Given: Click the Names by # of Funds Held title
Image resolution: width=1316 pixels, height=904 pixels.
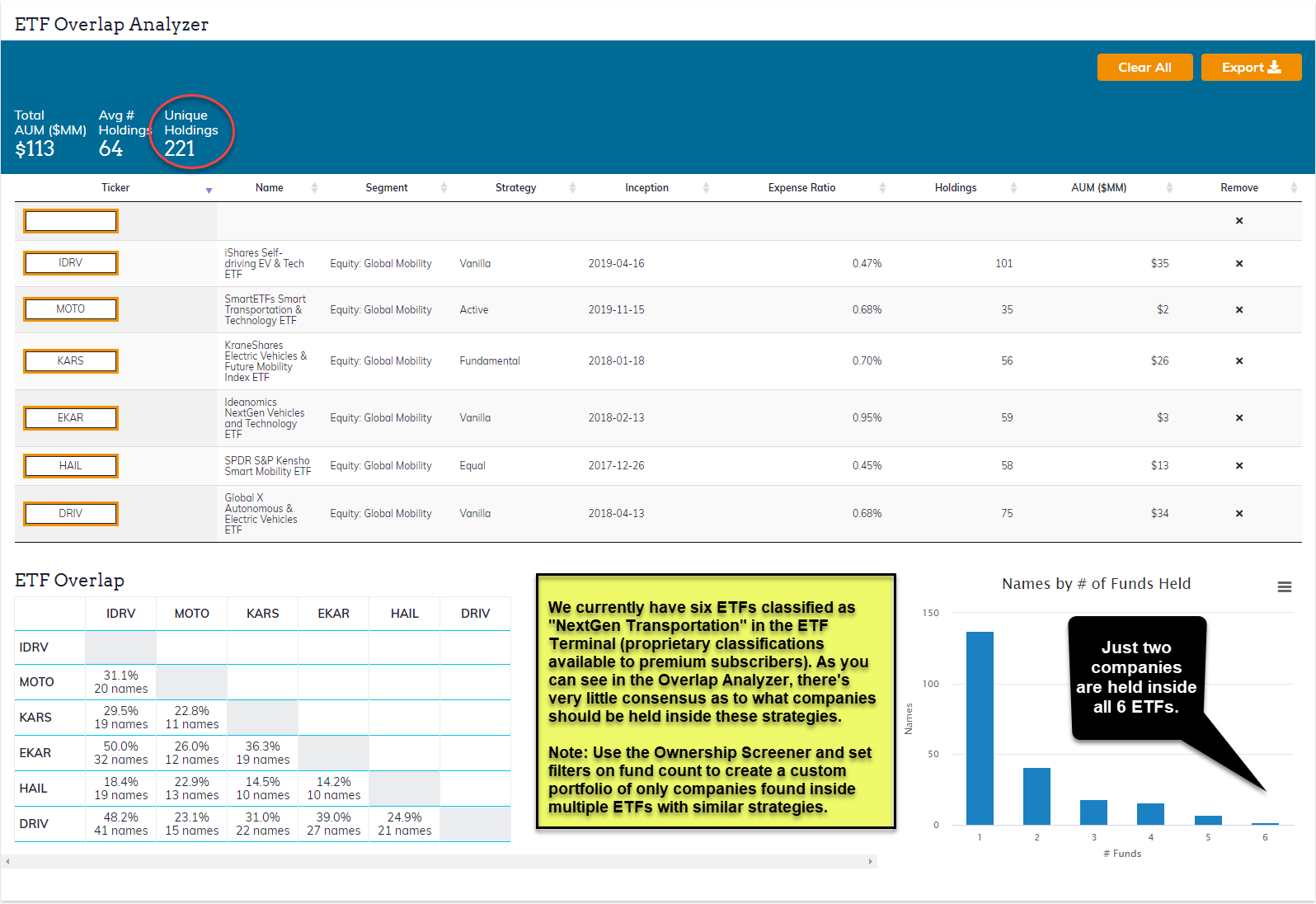Looking at the screenshot, I should click(x=1097, y=584).
